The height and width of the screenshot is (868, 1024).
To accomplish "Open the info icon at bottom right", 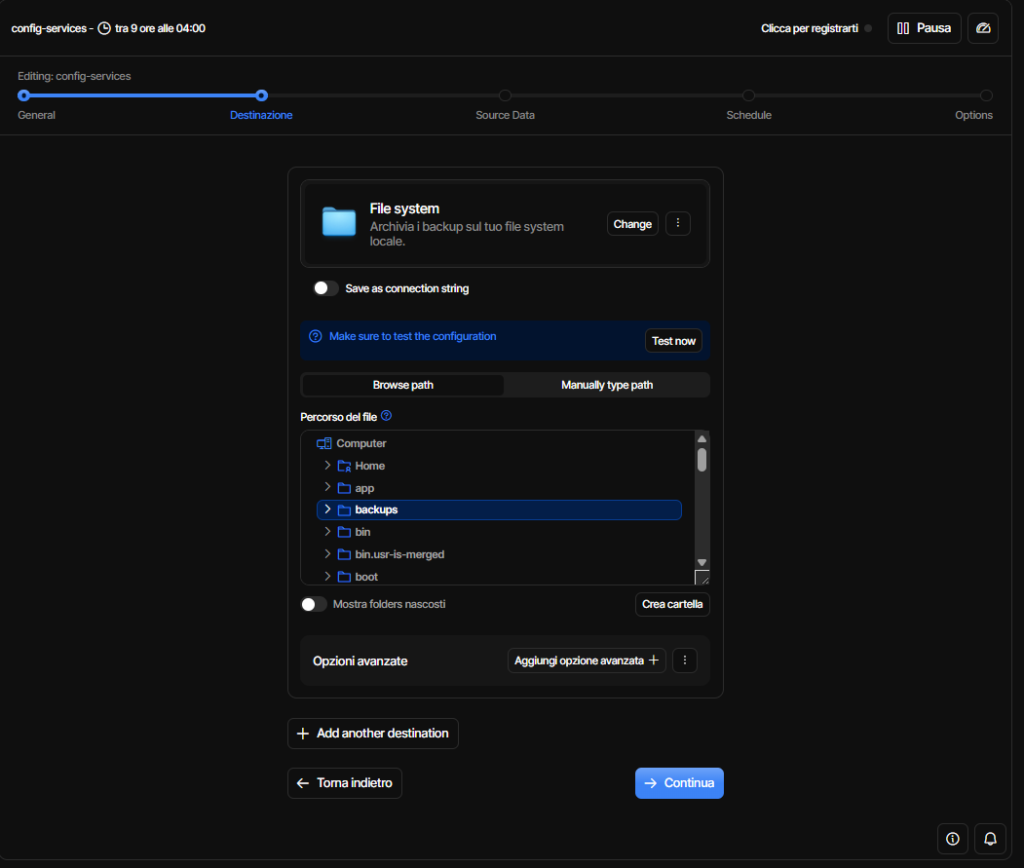I will coord(953,839).
